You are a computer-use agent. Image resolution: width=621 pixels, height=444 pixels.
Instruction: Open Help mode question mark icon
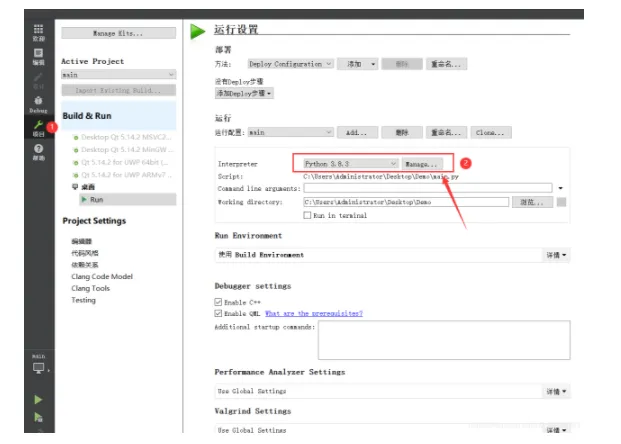38,152
